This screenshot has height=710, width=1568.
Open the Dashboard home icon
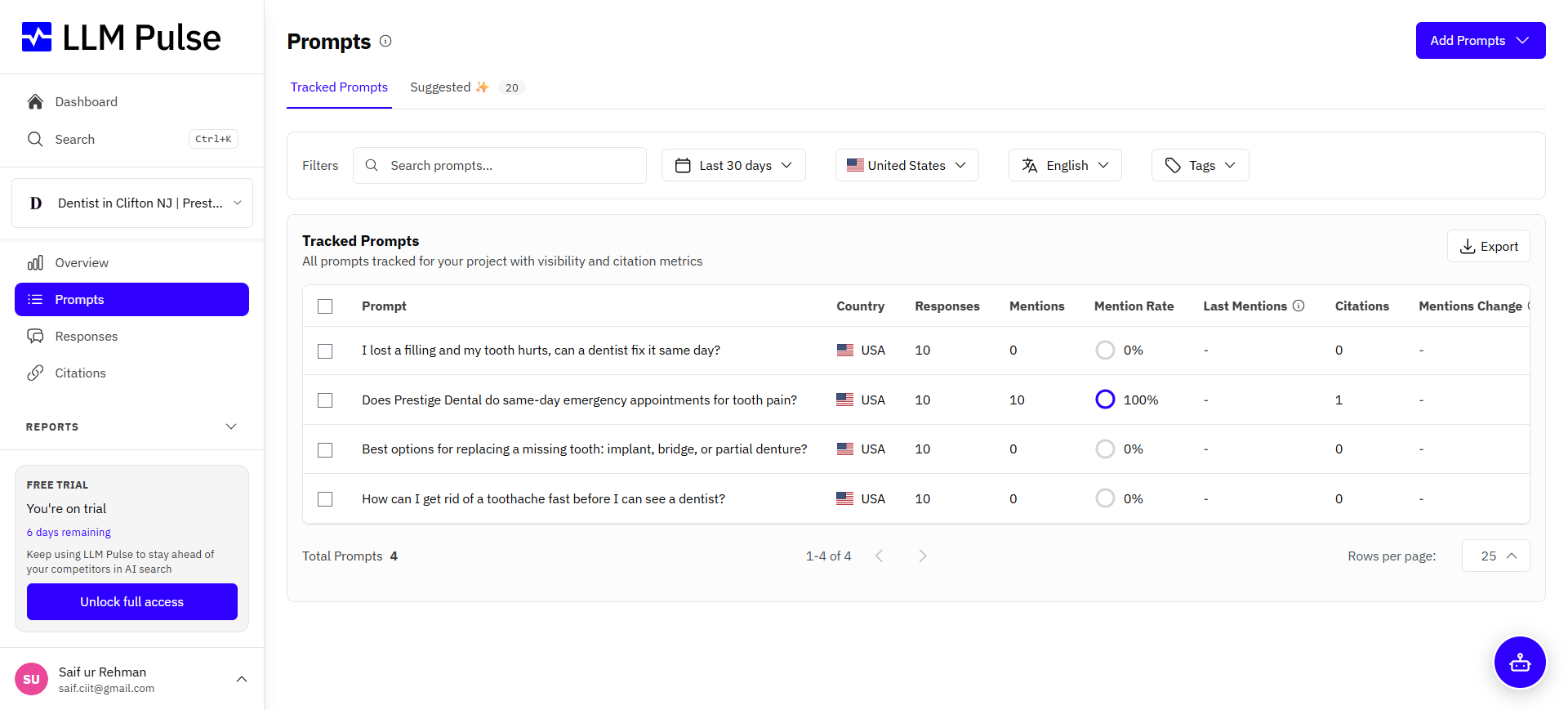tap(35, 101)
